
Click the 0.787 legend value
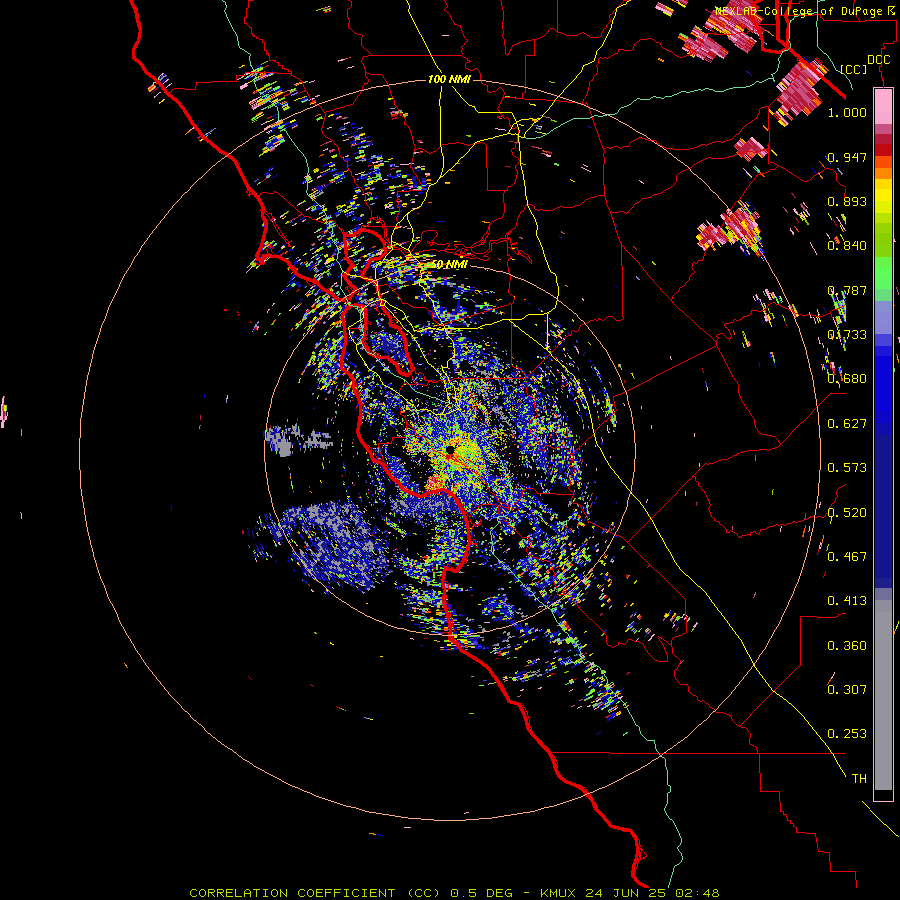click(x=847, y=290)
